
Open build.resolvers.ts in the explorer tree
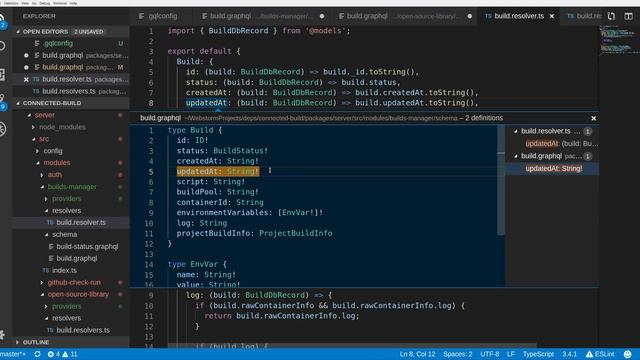tap(71, 330)
